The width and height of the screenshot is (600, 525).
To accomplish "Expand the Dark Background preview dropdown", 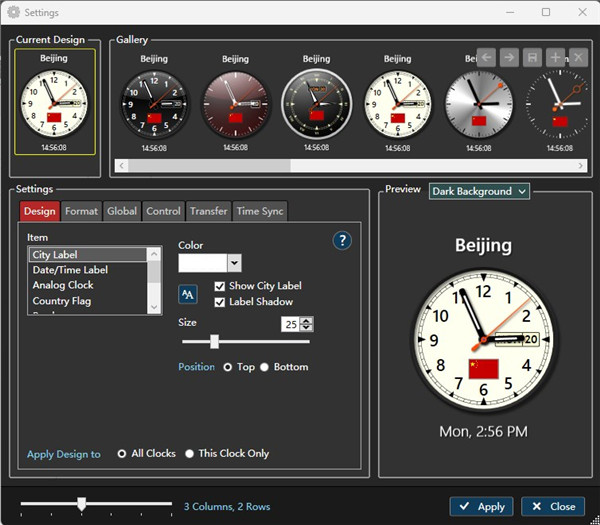I will click(479, 191).
